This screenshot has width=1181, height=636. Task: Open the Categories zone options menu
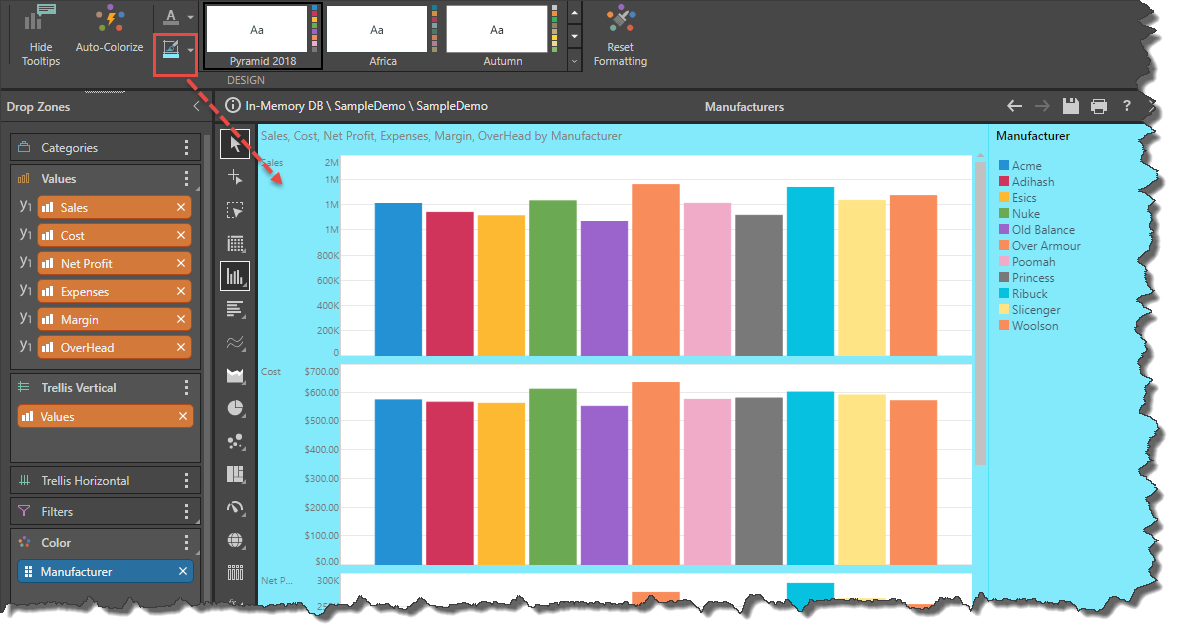(186, 148)
